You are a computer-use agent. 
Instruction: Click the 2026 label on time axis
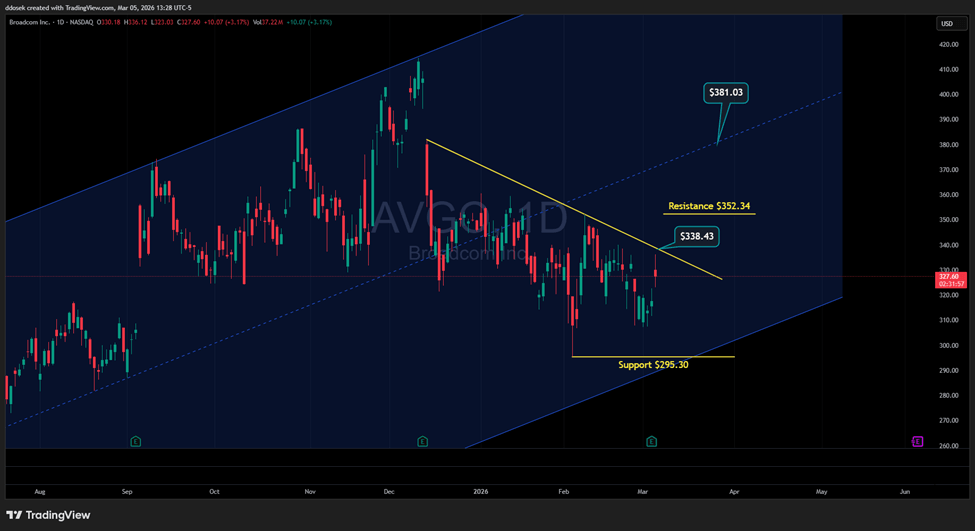click(x=481, y=491)
